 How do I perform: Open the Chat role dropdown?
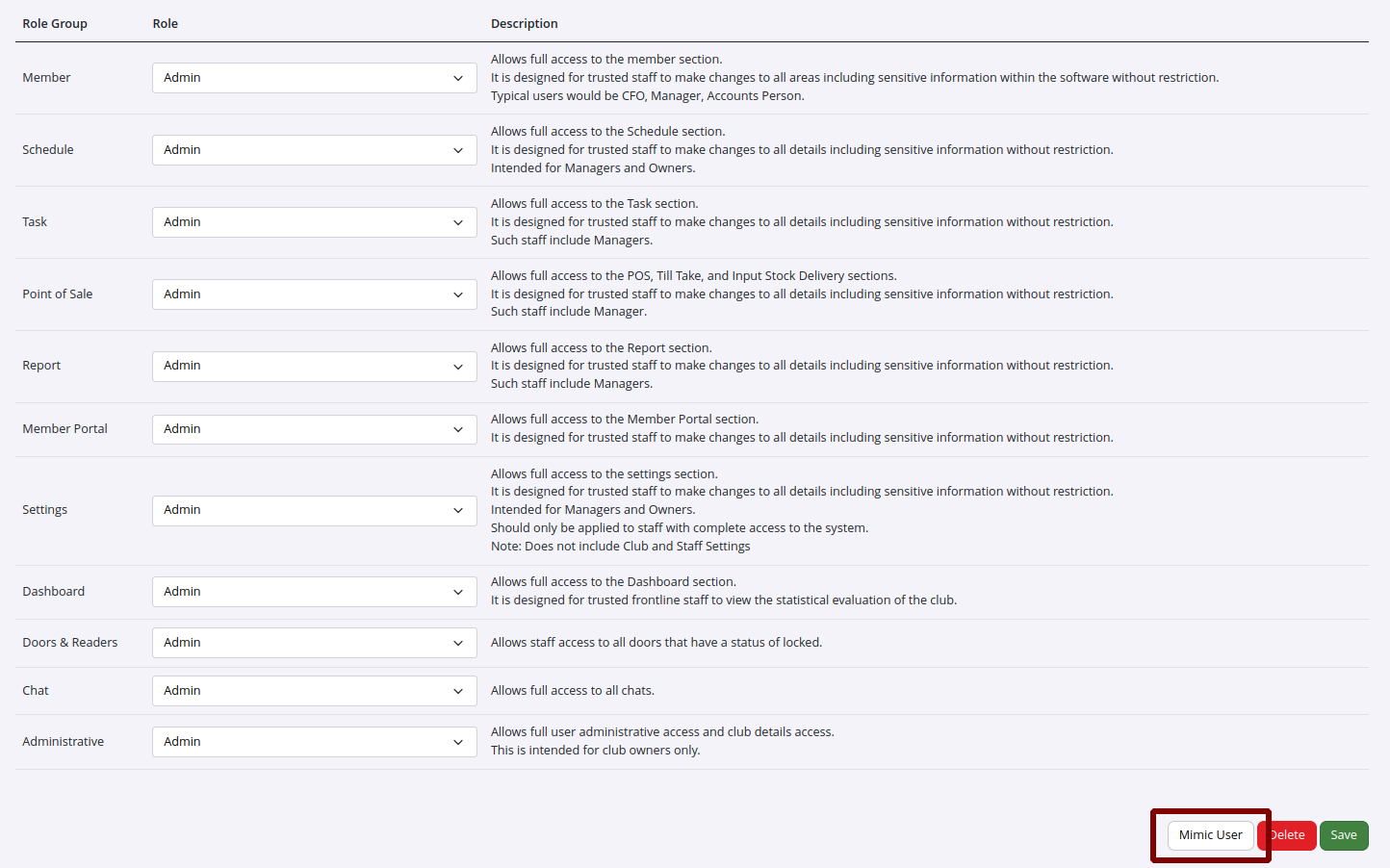(314, 691)
